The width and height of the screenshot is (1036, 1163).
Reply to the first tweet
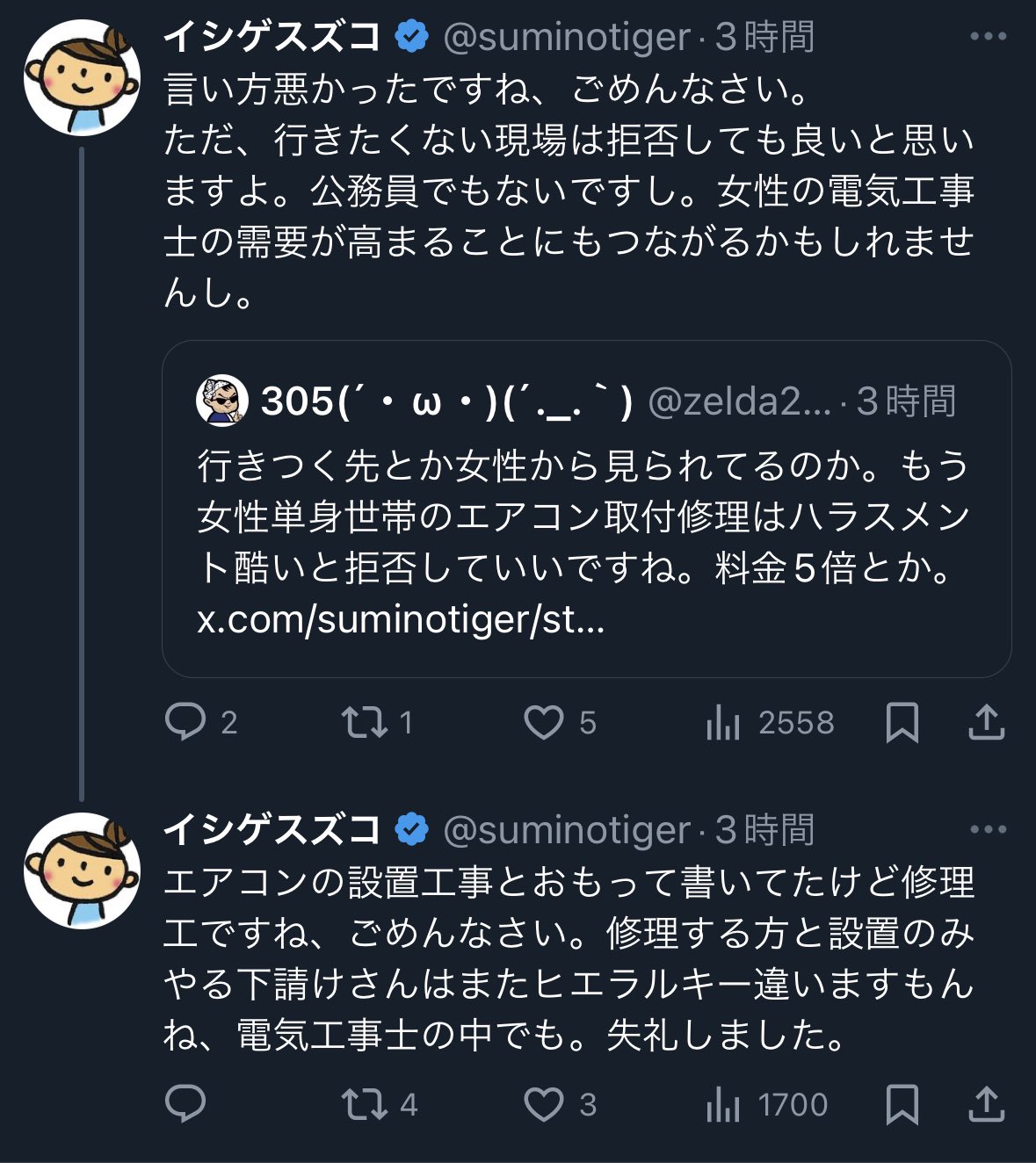pyautogui.click(x=185, y=722)
